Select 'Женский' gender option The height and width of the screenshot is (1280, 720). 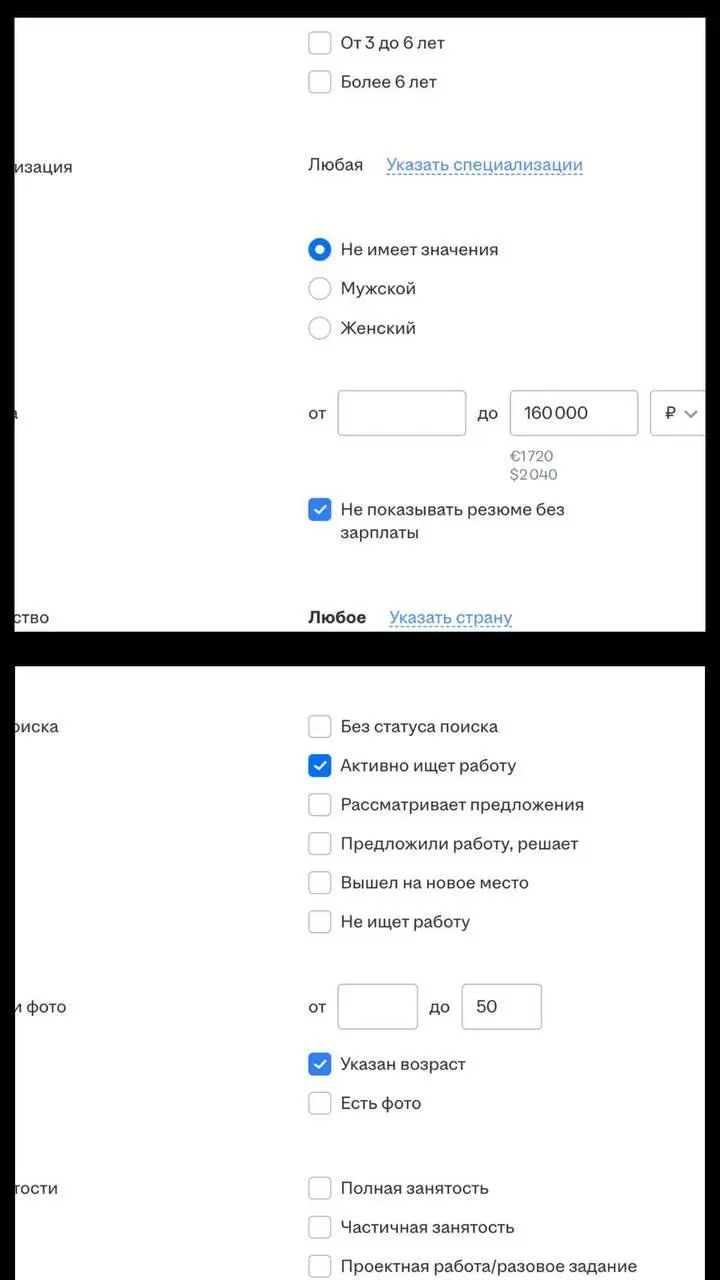[x=320, y=327]
